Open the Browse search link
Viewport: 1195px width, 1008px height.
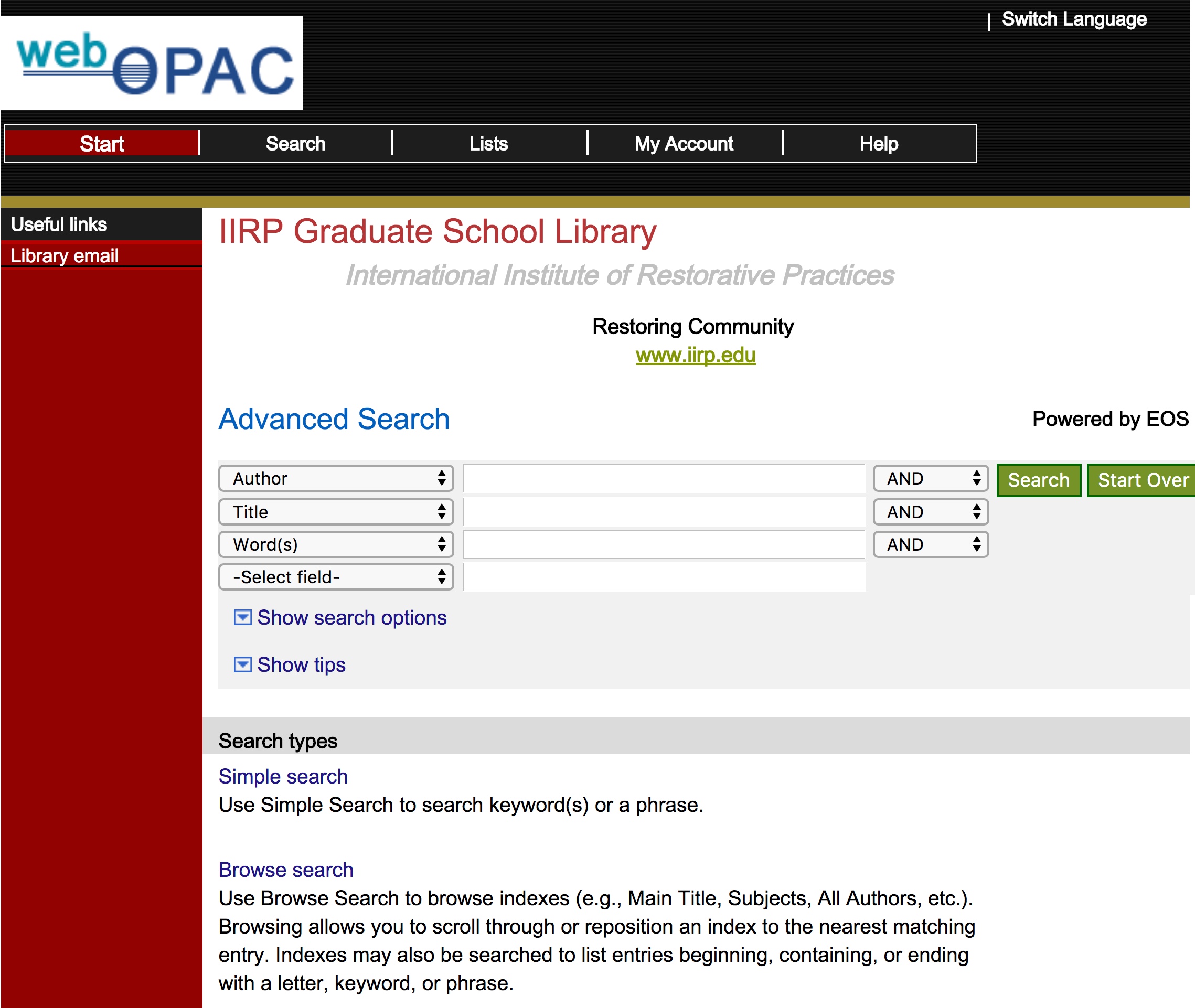pos(286,870)
